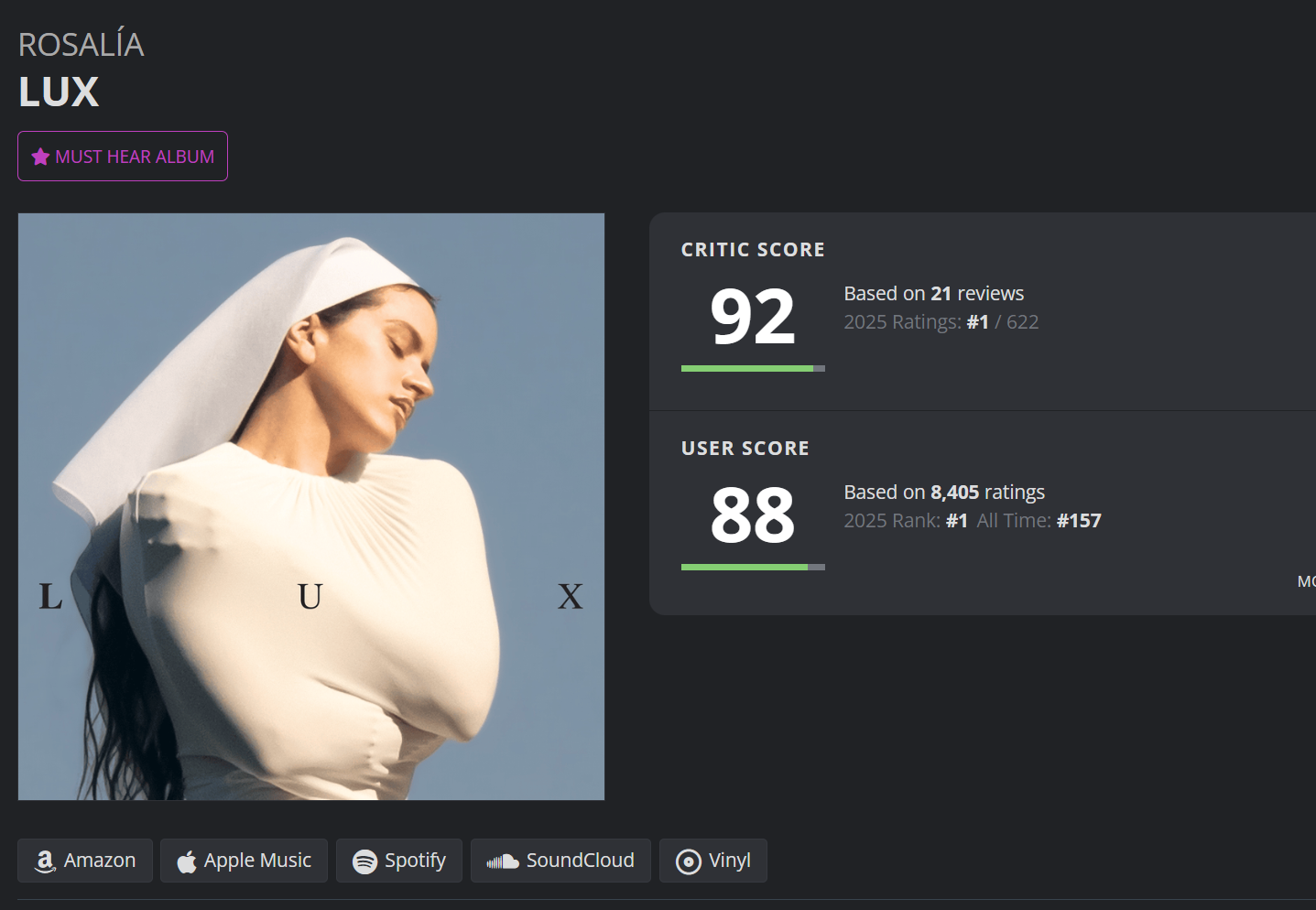
Task: Click the star in Must Hear badge
Action: click(x=40, y=157)
